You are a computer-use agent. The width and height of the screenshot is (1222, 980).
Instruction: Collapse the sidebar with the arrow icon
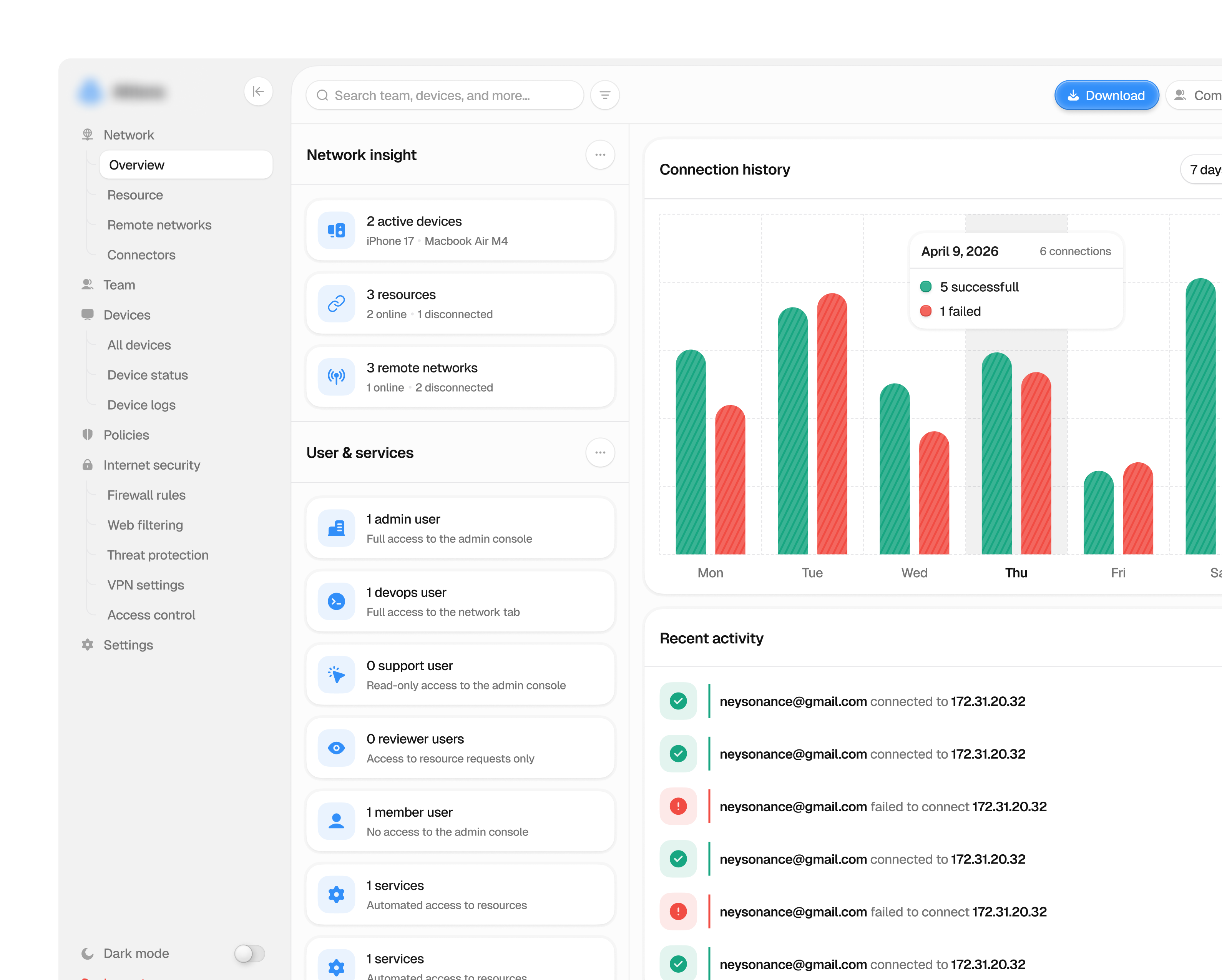coord(258,91)
